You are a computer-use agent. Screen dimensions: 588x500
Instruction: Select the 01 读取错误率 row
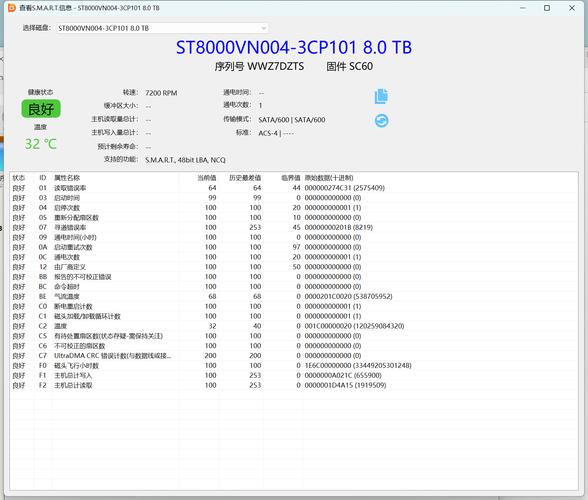pos(294,188)
